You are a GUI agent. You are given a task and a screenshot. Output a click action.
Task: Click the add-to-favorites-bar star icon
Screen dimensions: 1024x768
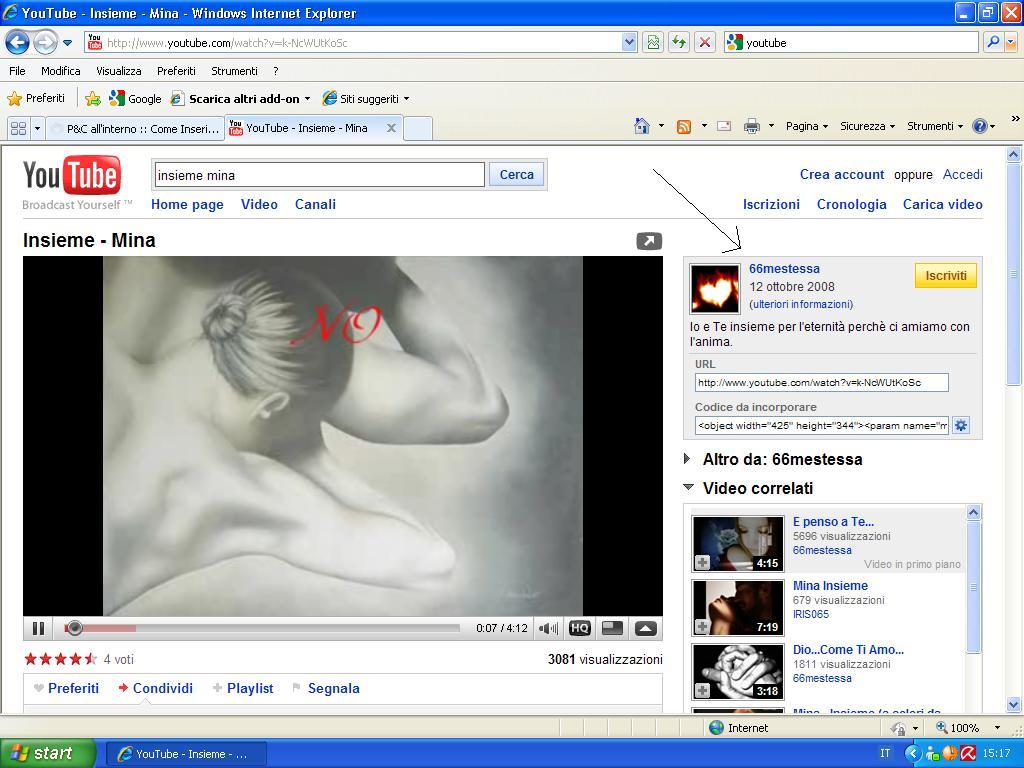coord(93,99)
